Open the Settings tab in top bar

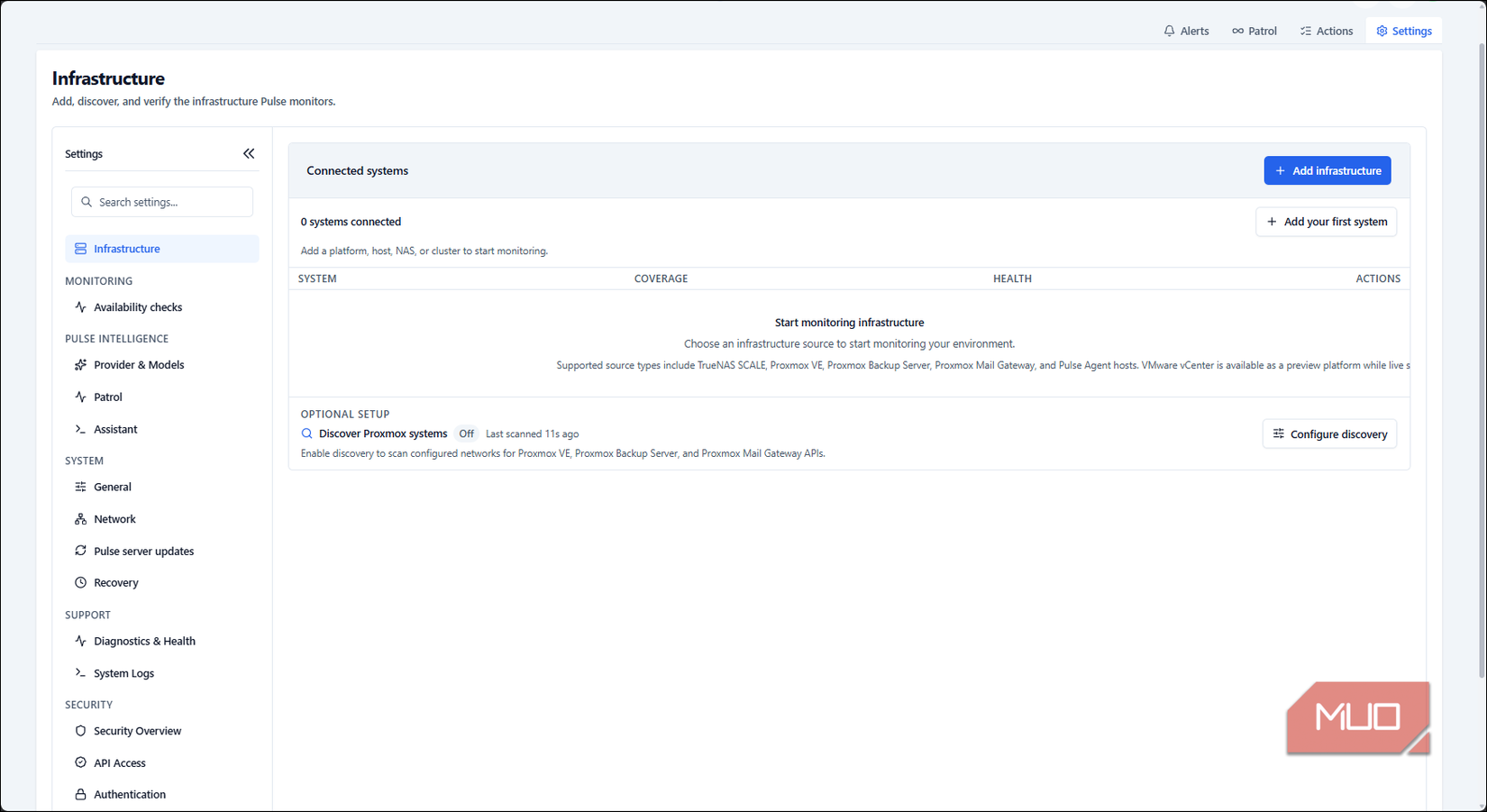pos(1404,31)
